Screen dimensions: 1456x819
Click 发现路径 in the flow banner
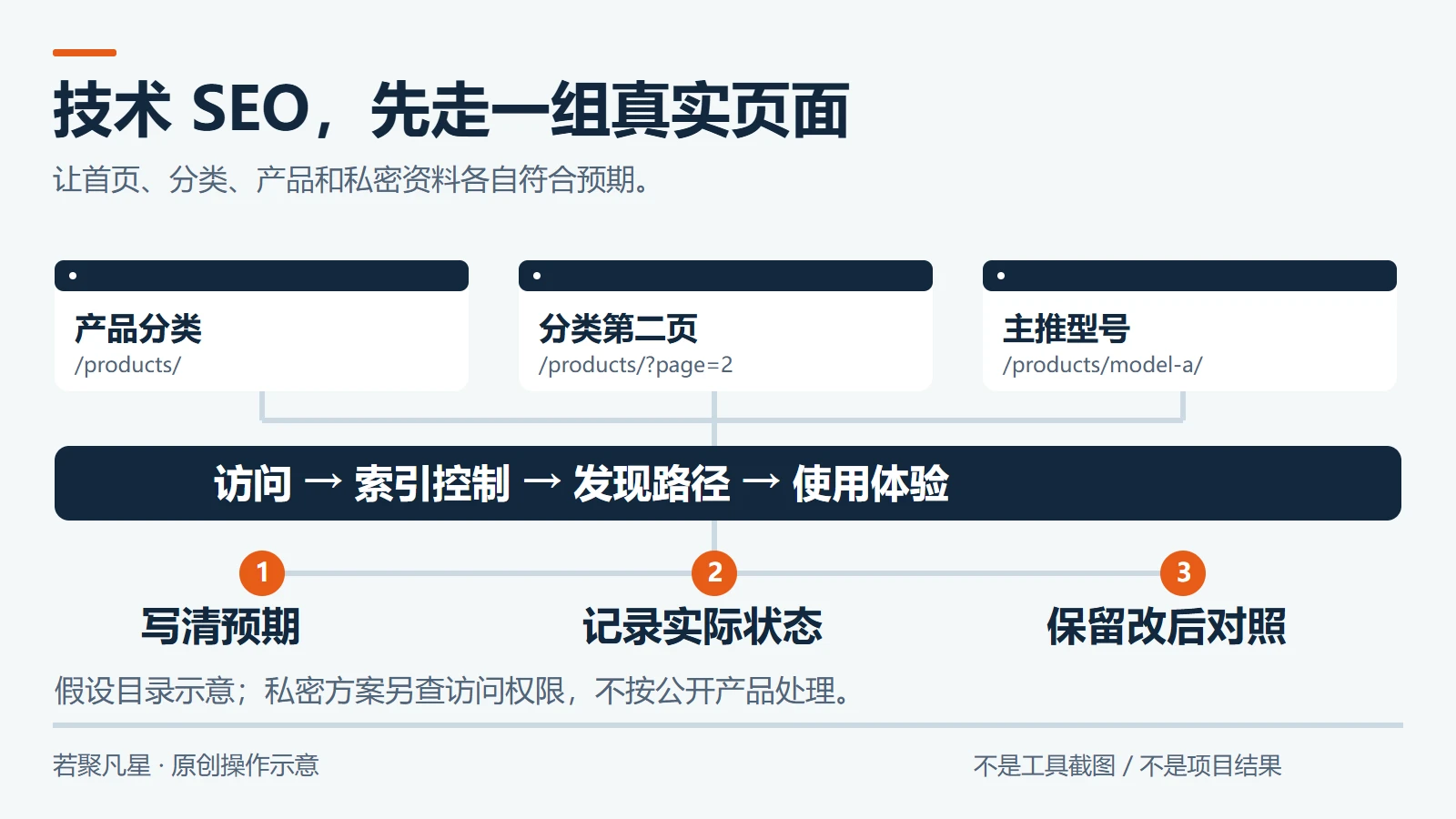652,483
